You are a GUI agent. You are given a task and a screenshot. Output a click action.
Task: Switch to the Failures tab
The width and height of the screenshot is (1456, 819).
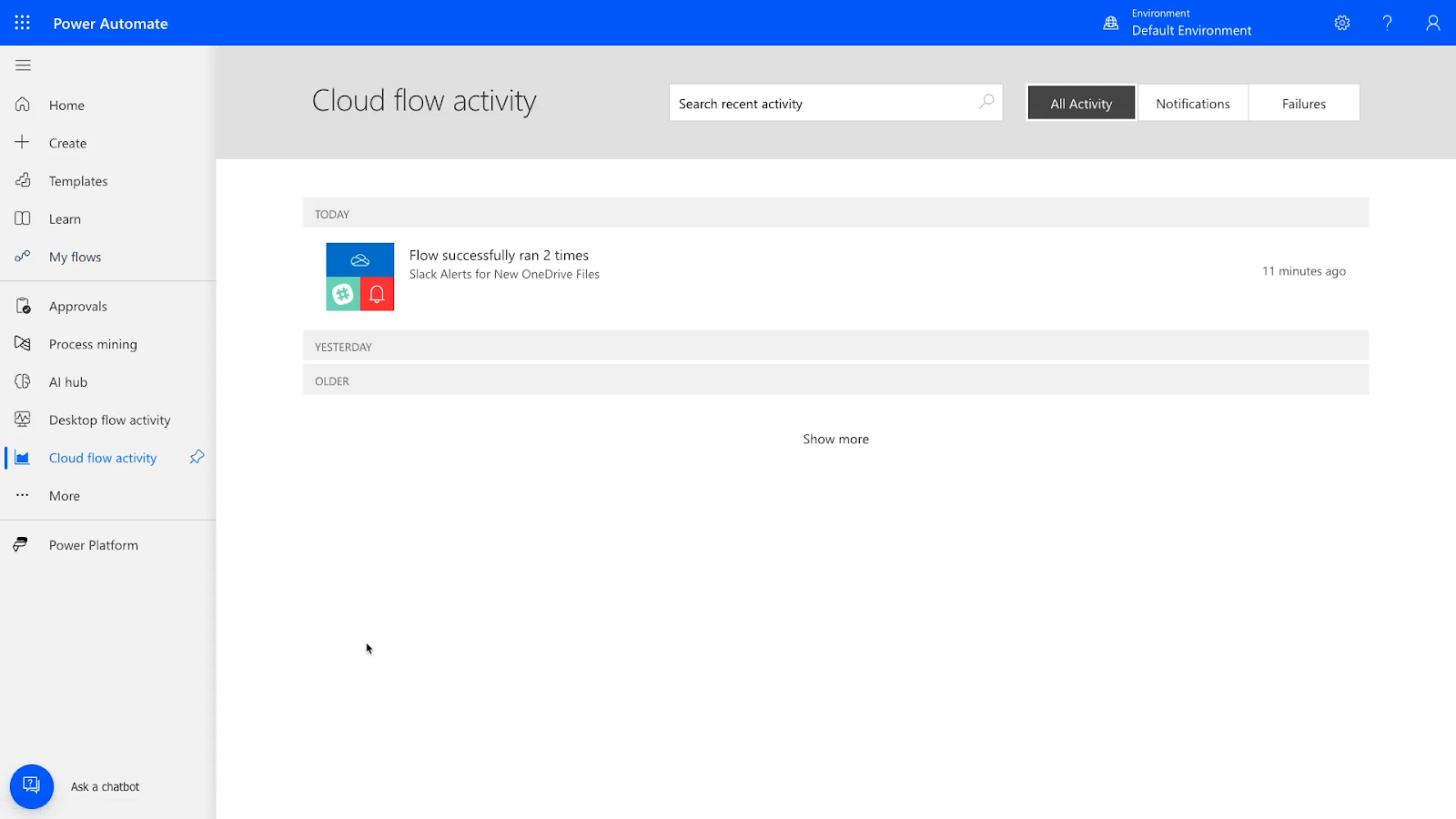pyautogui.click(x=1304, y=103)
